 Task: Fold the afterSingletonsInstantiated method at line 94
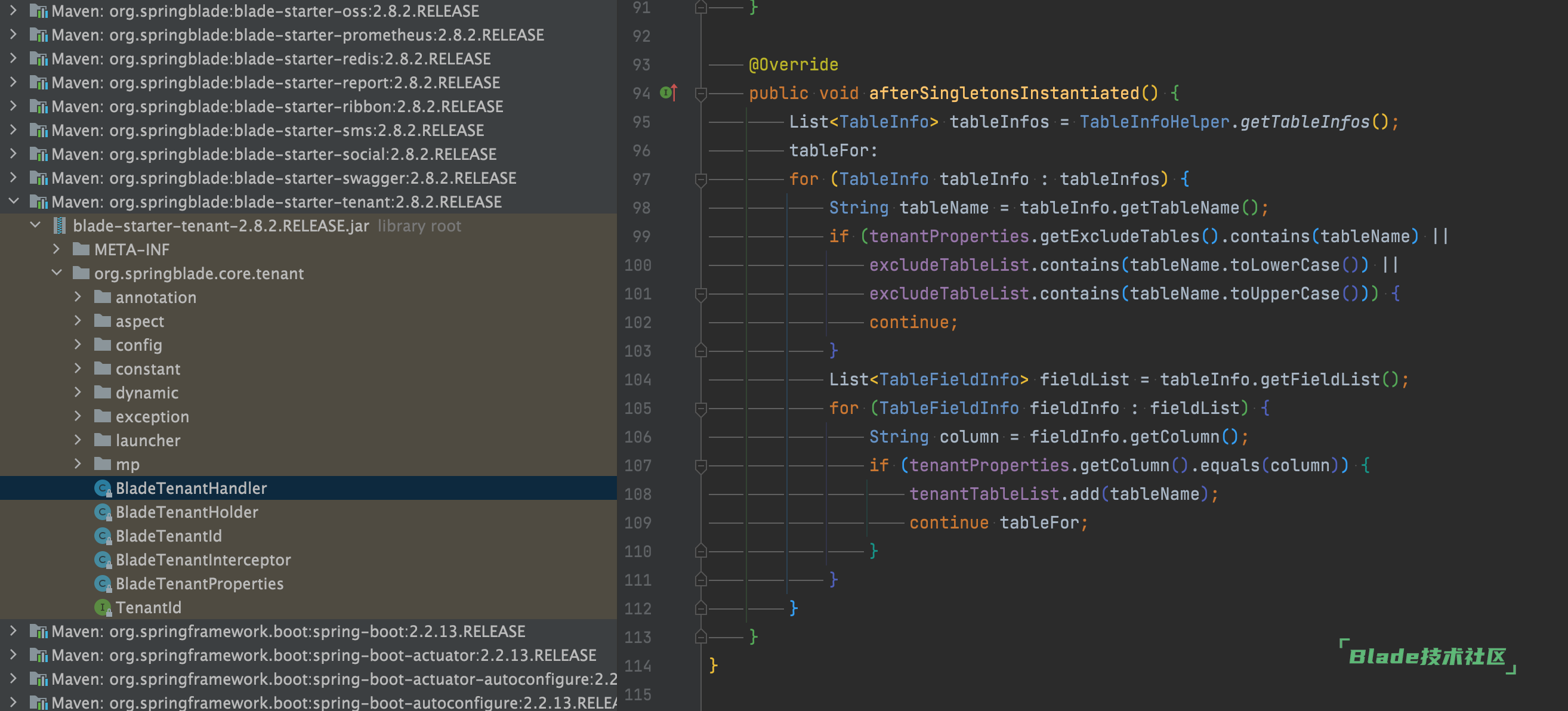[x=700, y=93]
